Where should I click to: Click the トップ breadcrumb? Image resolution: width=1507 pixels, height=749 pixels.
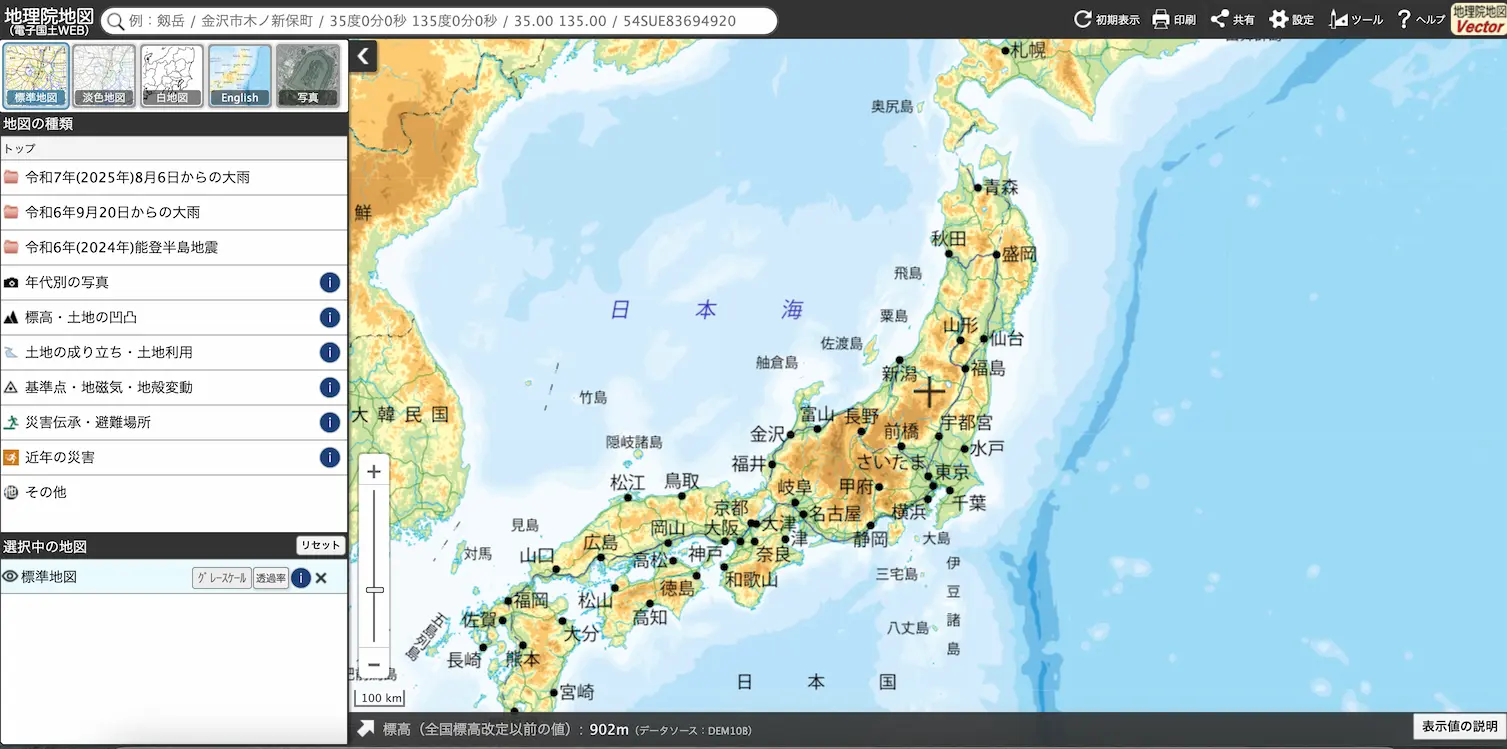coord(19,148)
